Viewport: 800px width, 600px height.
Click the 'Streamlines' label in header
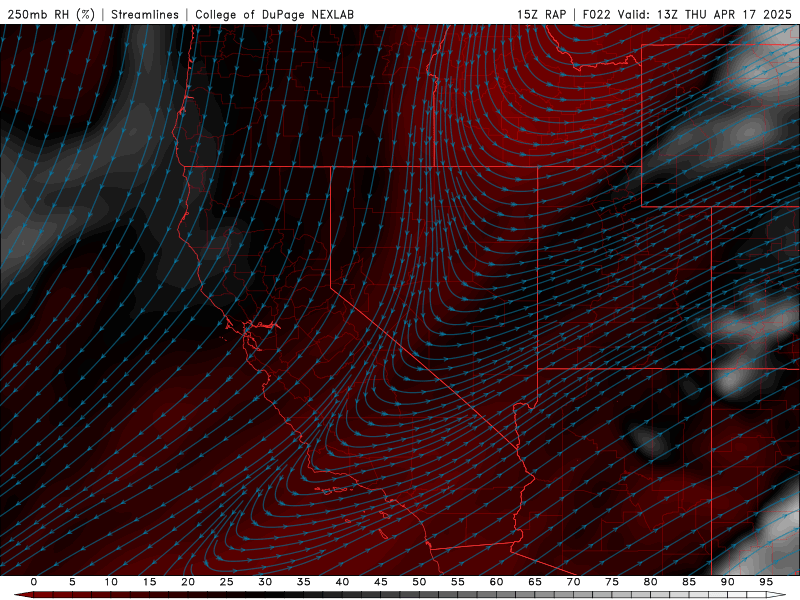(x=145, y=14)
